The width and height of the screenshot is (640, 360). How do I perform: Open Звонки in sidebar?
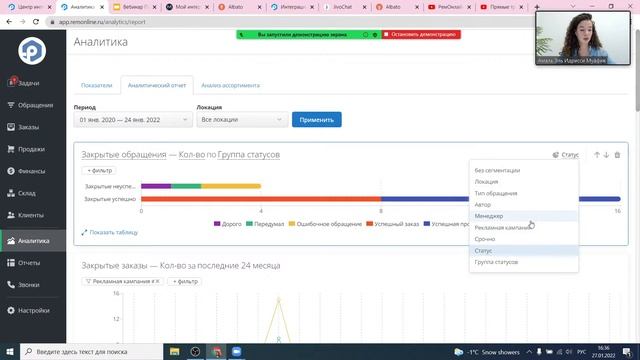(23, 285)
